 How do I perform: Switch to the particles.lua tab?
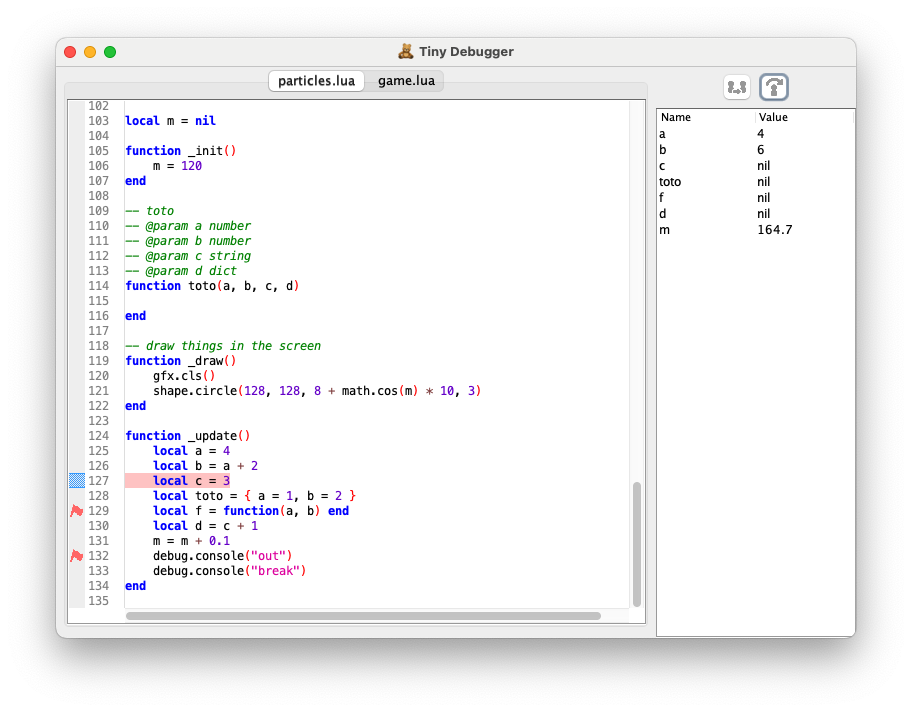[316, 81]
